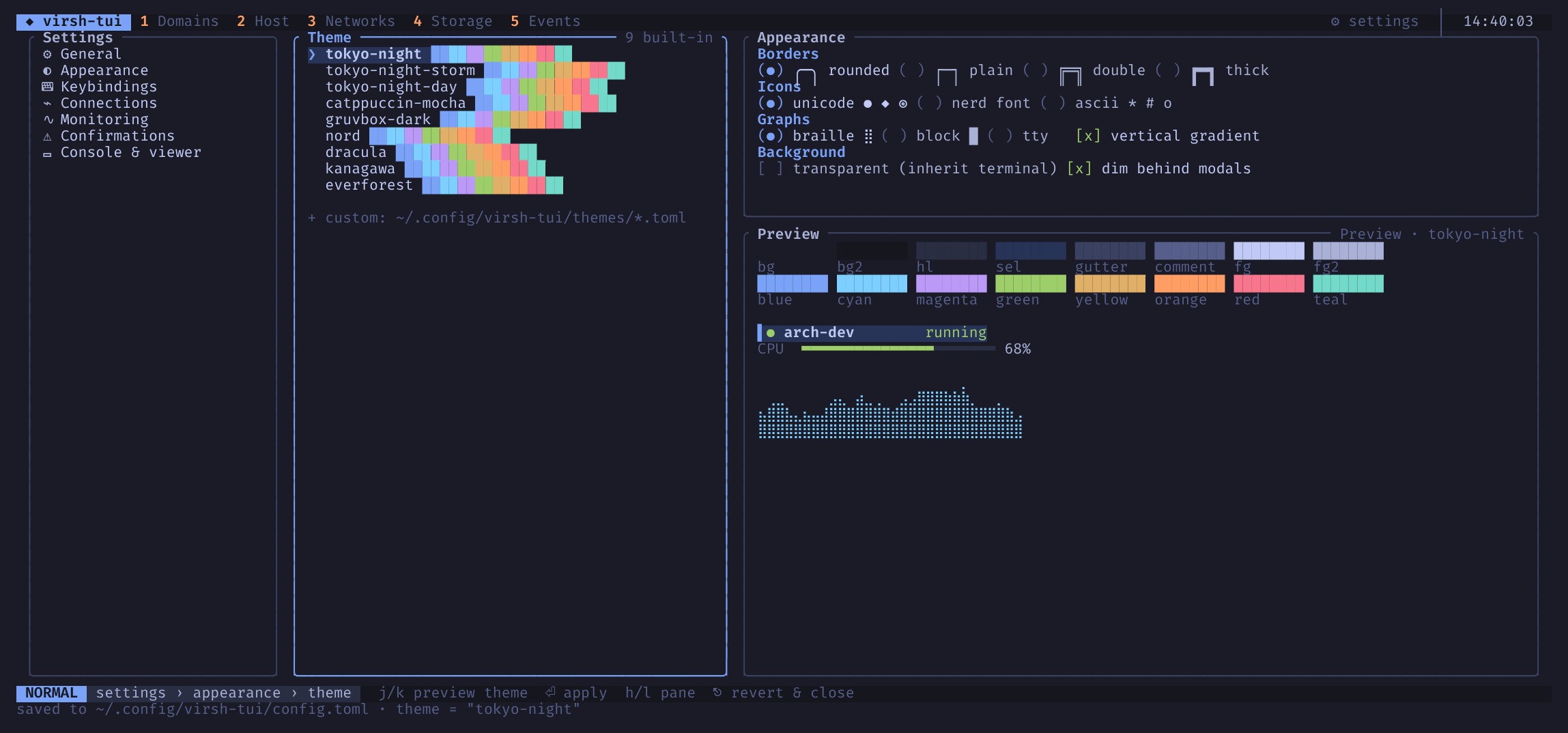
Task: Pick the everforest theme row
Action: (436, 185)
